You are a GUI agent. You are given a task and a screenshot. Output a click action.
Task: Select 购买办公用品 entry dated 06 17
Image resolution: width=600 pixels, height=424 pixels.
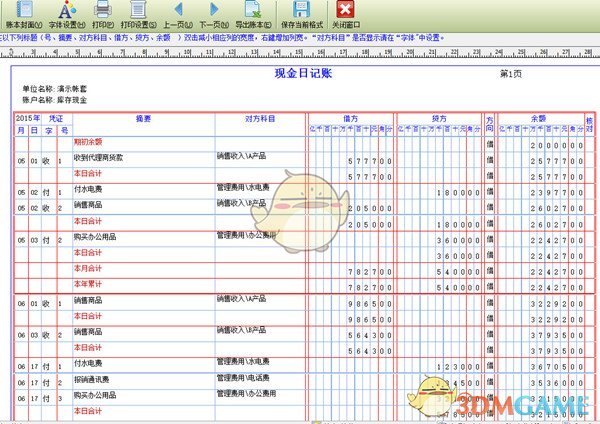tap(95, 395)
